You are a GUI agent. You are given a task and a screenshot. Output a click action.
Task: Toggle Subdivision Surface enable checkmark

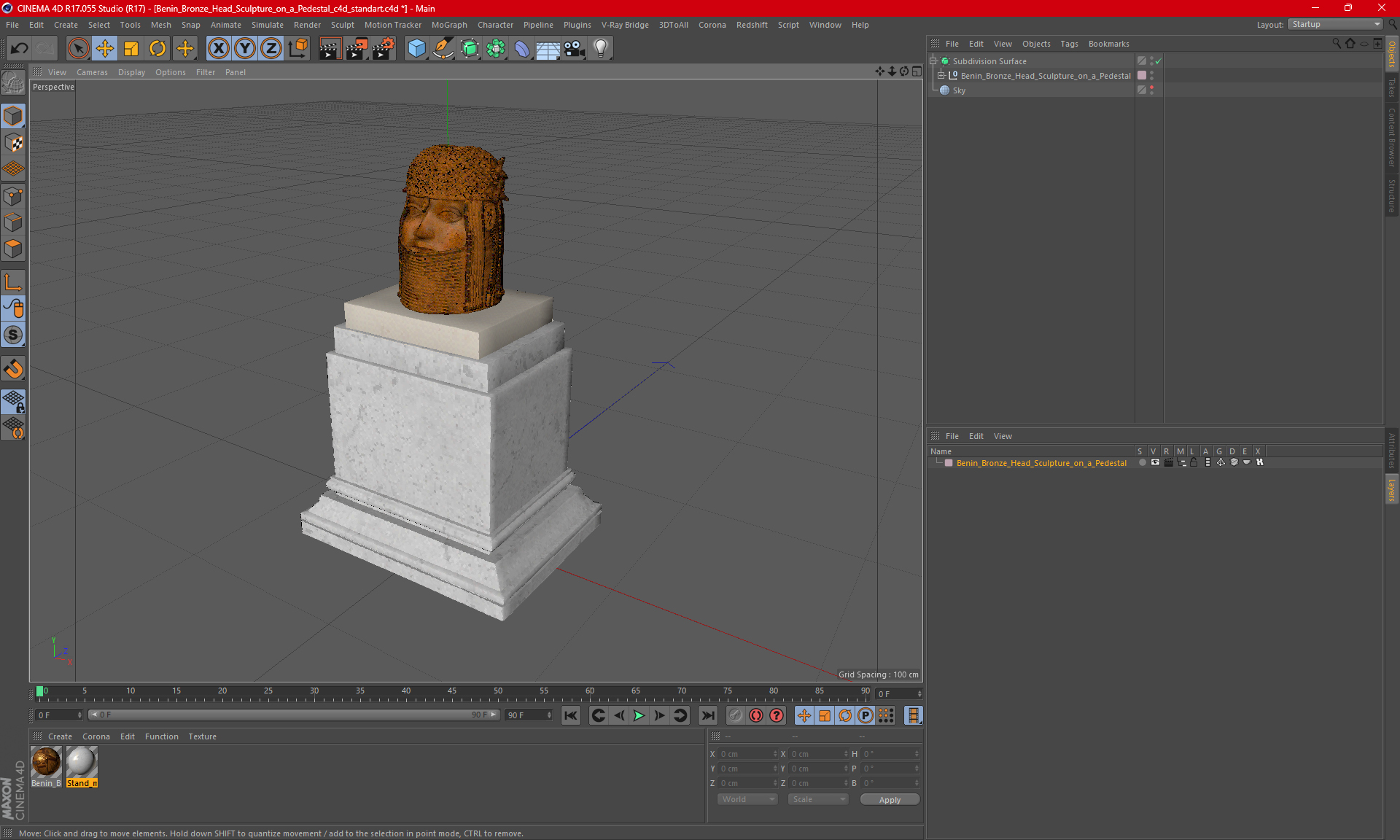pyautogui.click(x=1158, y=61)
